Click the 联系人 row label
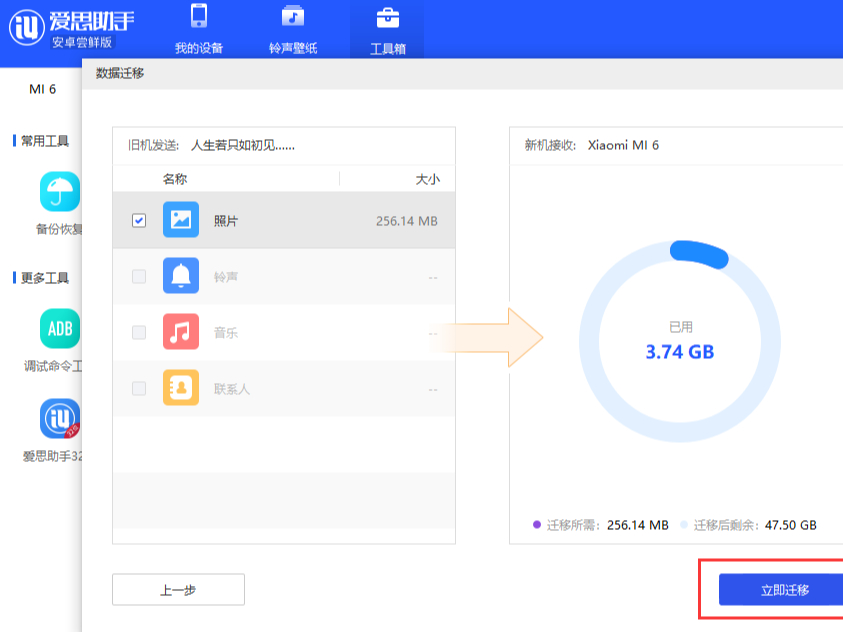 point(232,389)
